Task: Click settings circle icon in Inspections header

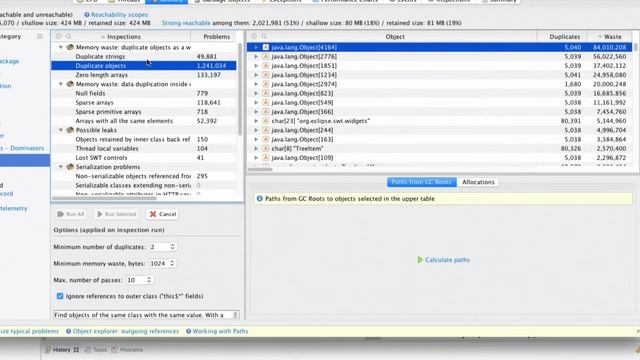Action: (x=58, y=37)
